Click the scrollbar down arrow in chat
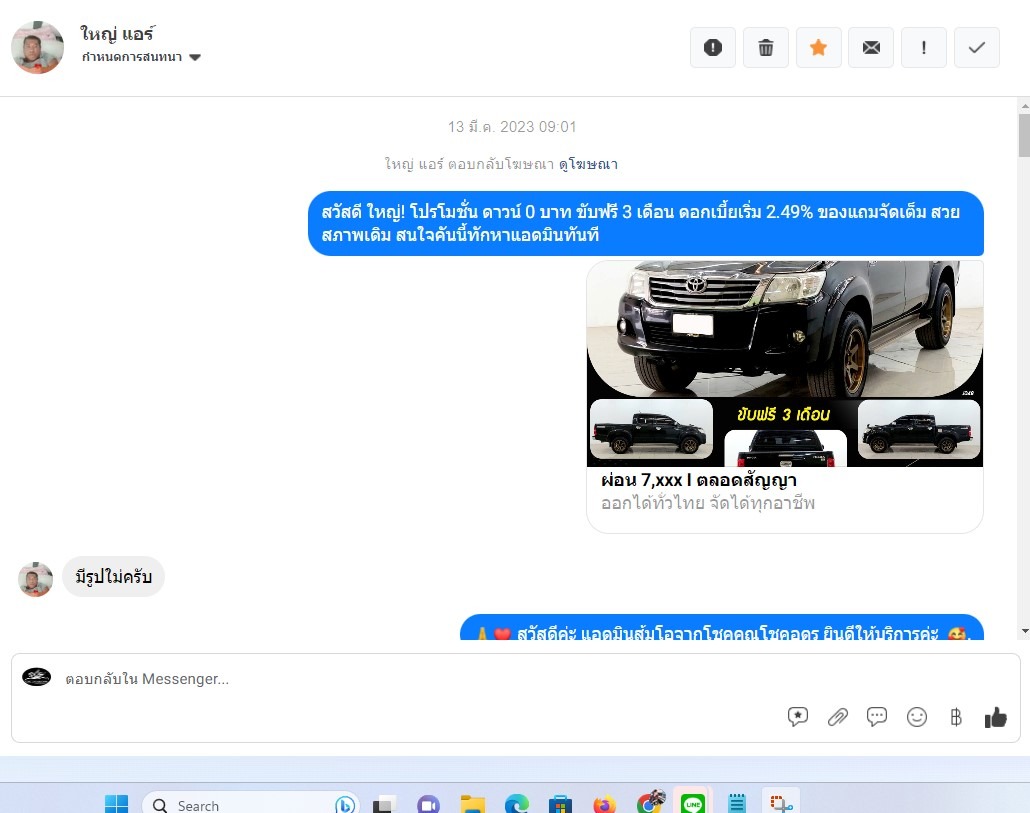Viewport: 1030px width, 813px height. pyautogui.click(x=1023, y=631)
